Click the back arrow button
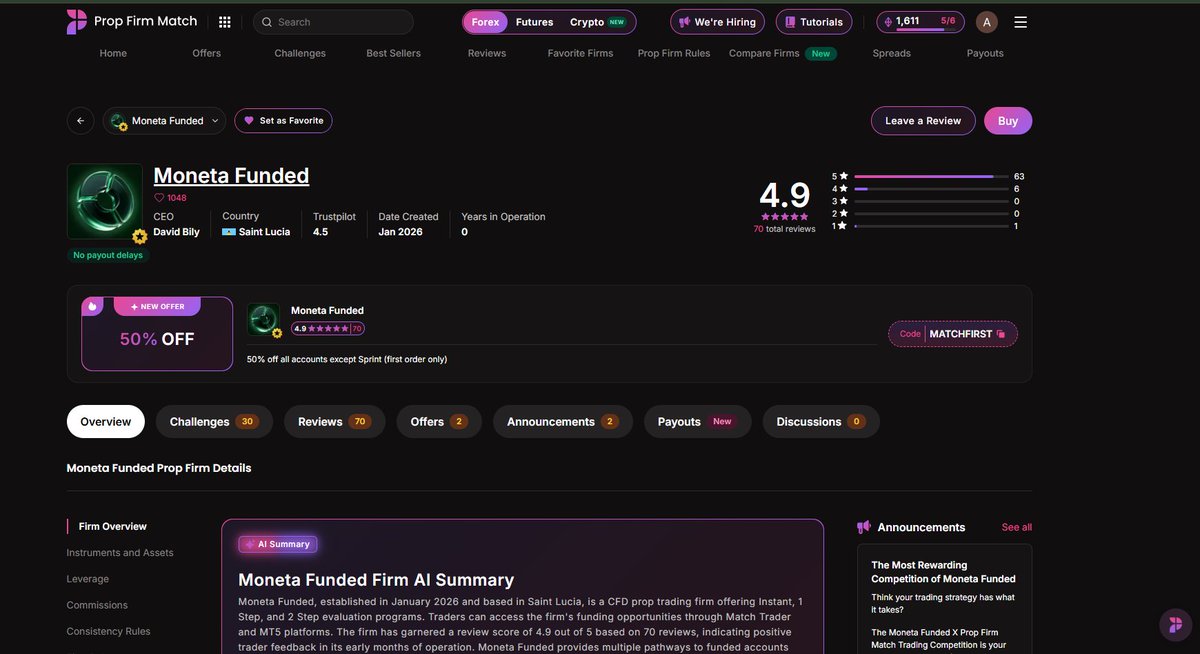This screenshot has width=1200, height=654. tap(80, 121)
